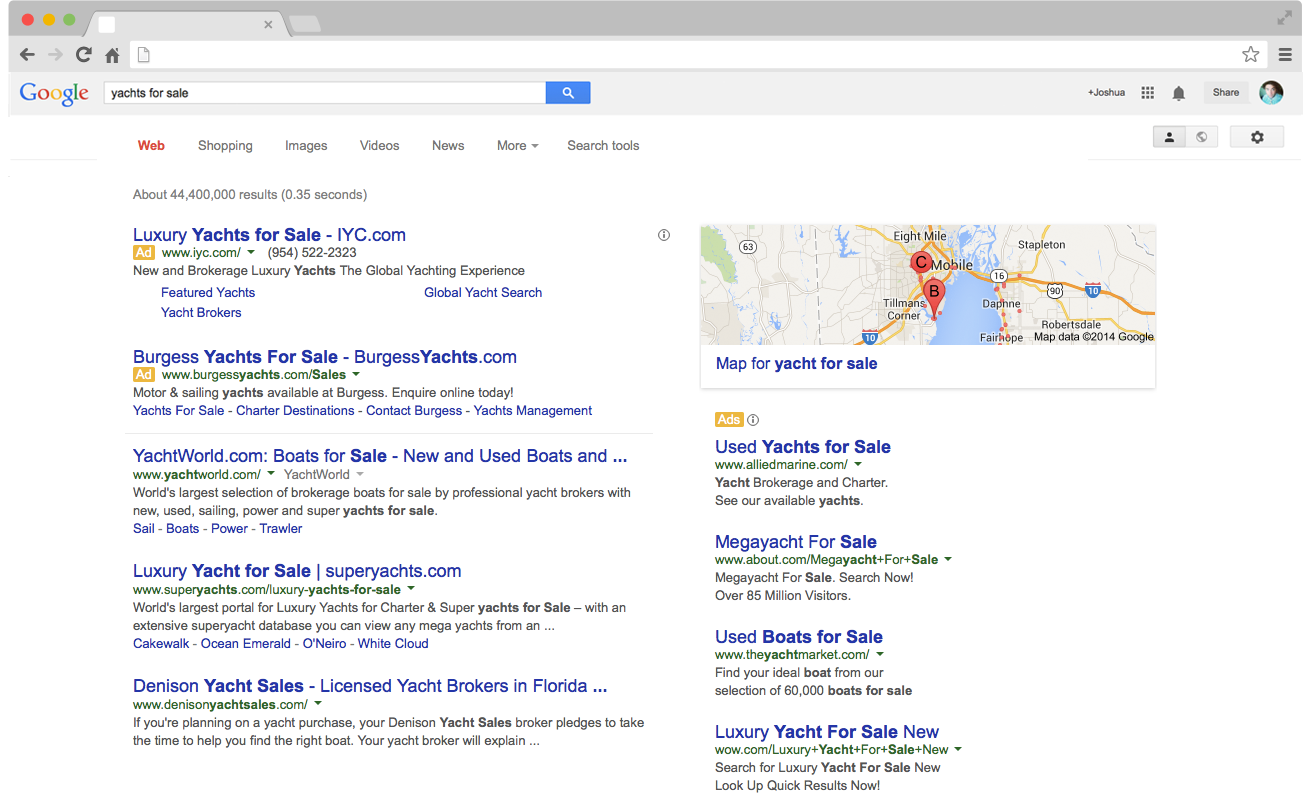Open Luxury Yacht for Sale superyachts.com result
The height and width of the screenshot is (809, 1316).
(297, 571)
